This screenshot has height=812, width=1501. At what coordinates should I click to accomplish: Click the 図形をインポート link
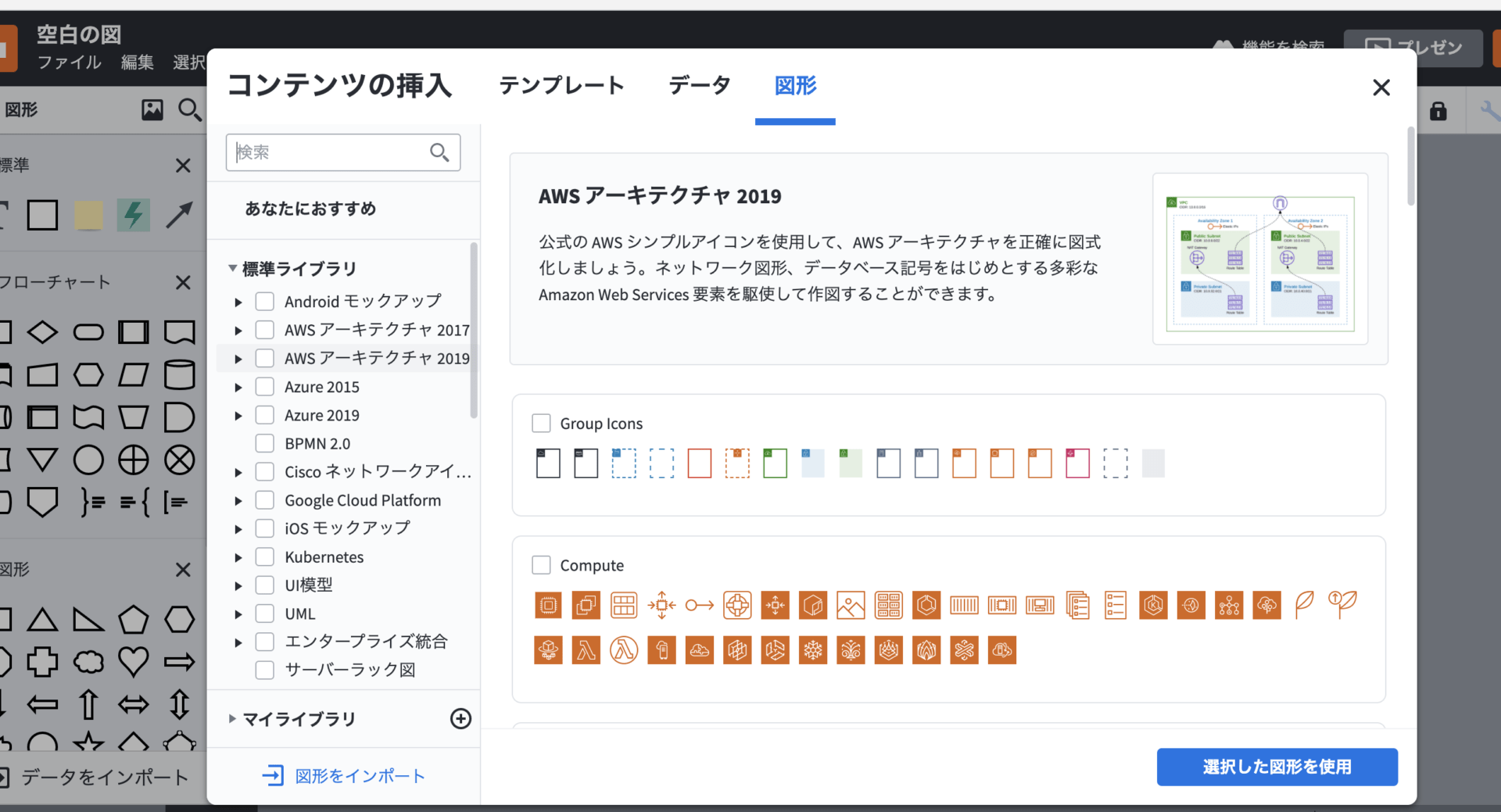[344, 776]
